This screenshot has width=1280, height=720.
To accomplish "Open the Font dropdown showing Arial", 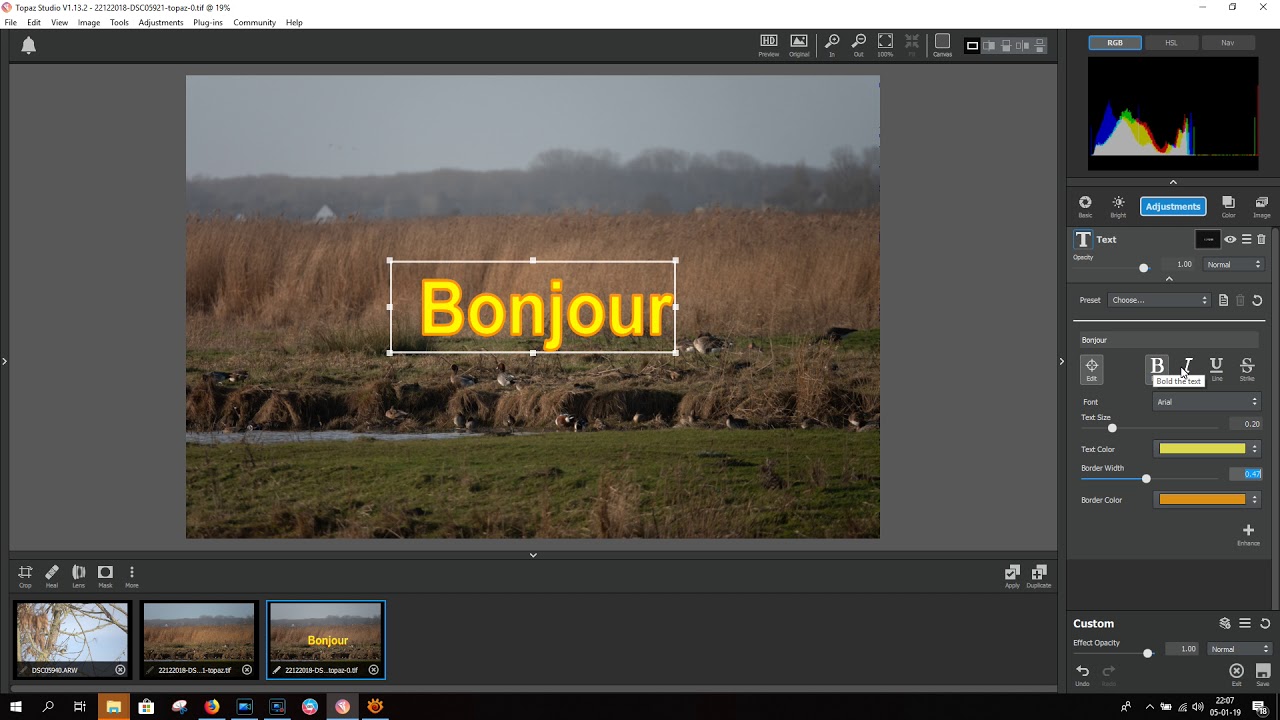I will coord(1207,402).
